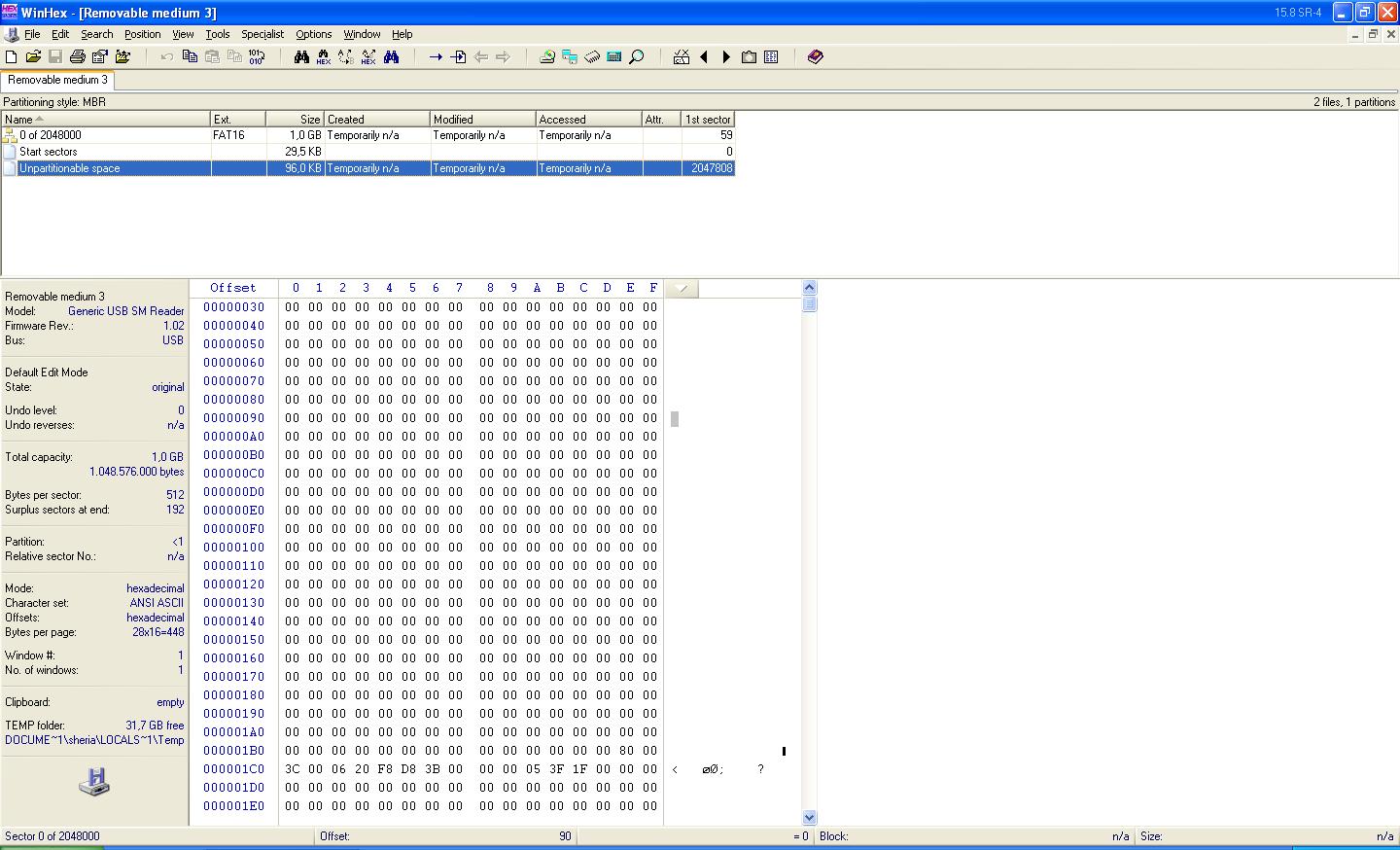1400x850 pixels.
Task: Open the dropdown arrow above the text column
Action: [x=682, y=289]
